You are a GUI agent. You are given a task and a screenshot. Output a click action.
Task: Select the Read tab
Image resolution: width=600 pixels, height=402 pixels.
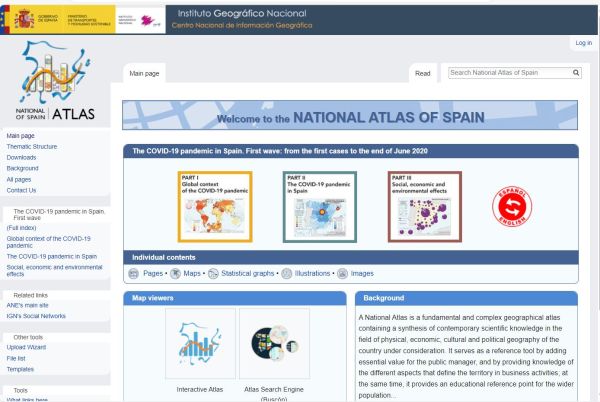point(423,73)
